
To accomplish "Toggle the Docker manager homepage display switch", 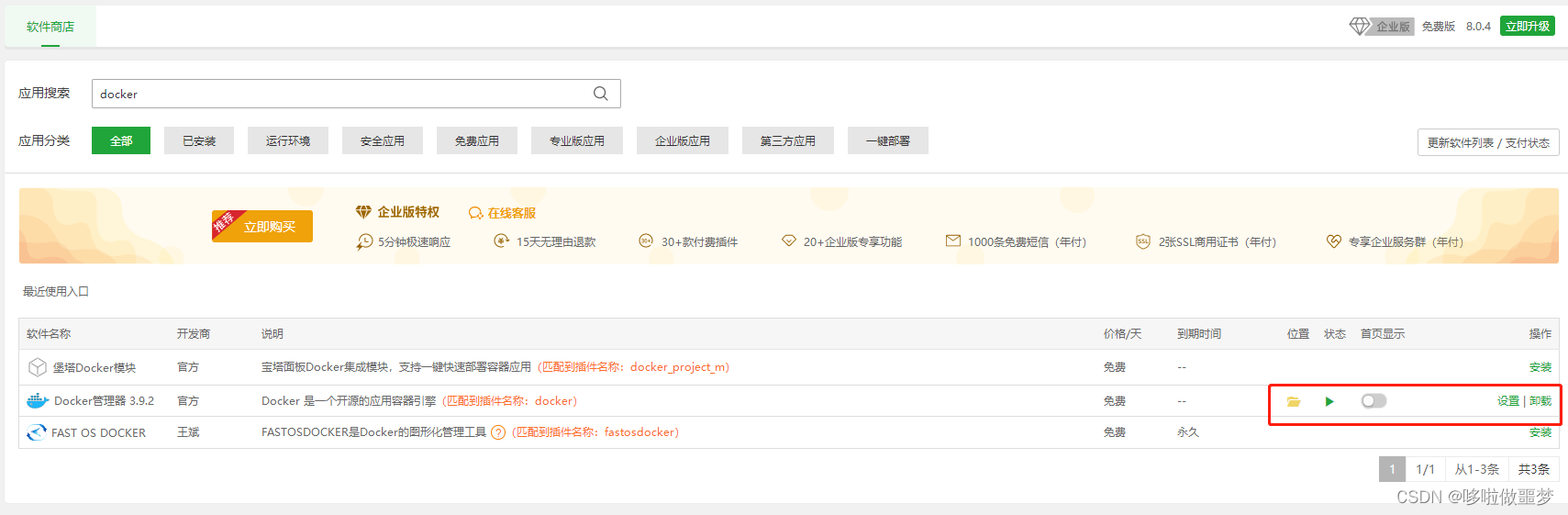I will pos(1373,401).
